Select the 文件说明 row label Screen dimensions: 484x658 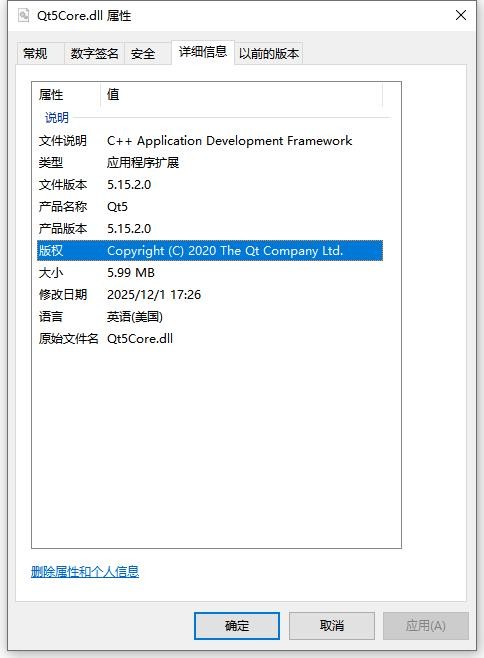pos(63,141)
